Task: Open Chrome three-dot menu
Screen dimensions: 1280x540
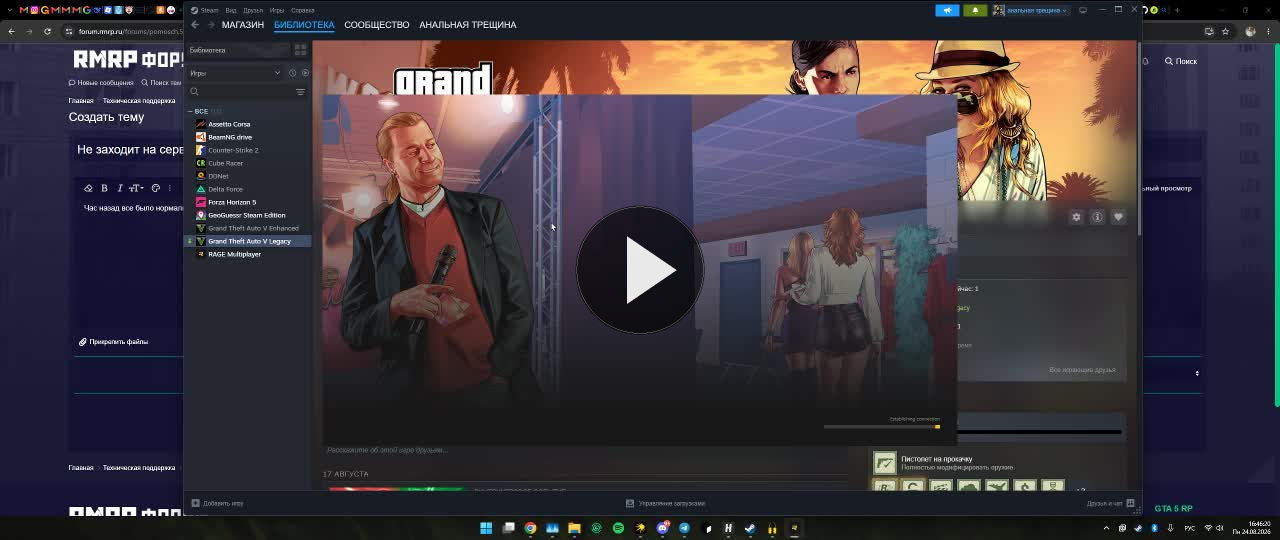Action: 1267,31
